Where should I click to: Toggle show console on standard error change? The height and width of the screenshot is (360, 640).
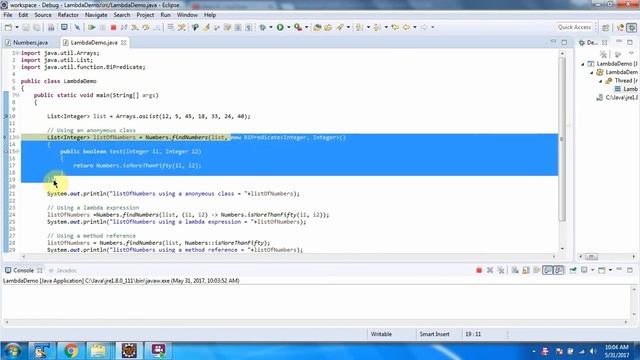tap(558, 270)
